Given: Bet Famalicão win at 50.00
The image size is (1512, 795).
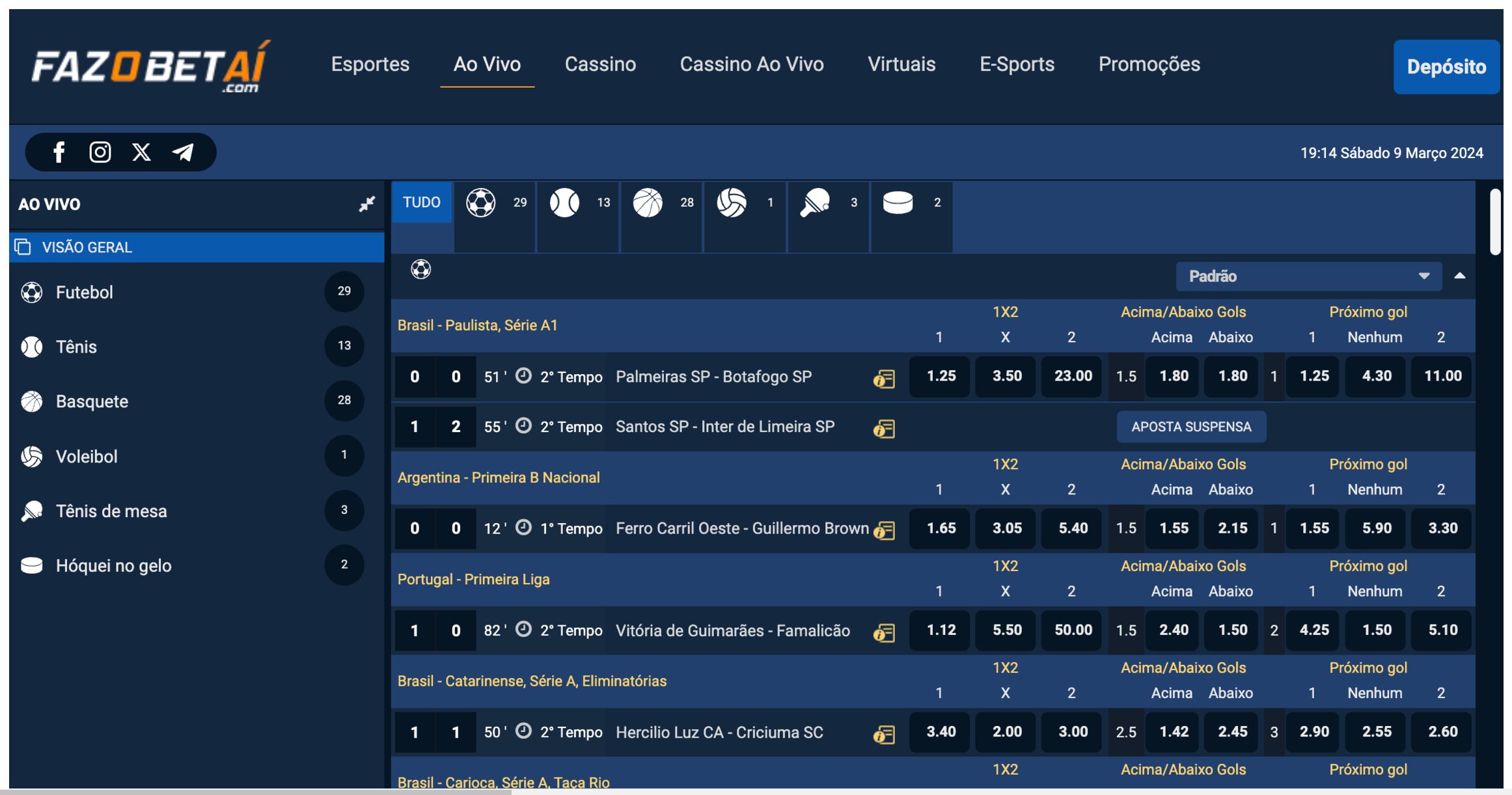Looking at the screenshot, I should [1073, 630].
